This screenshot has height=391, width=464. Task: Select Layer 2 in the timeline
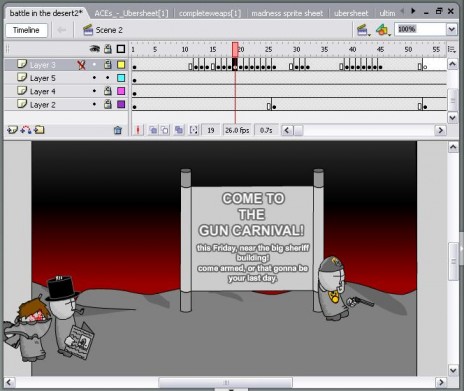pos(43,105)
